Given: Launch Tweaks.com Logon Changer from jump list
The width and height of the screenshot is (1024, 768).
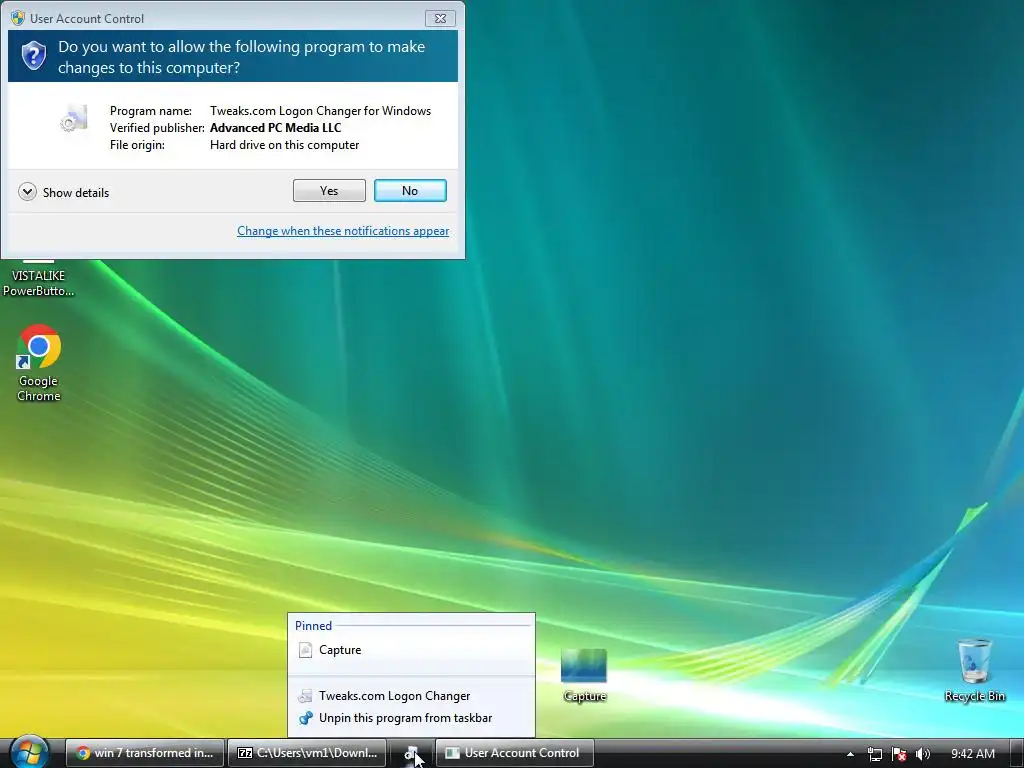Looking at the screenshot, I should click(x=411, y=696).
